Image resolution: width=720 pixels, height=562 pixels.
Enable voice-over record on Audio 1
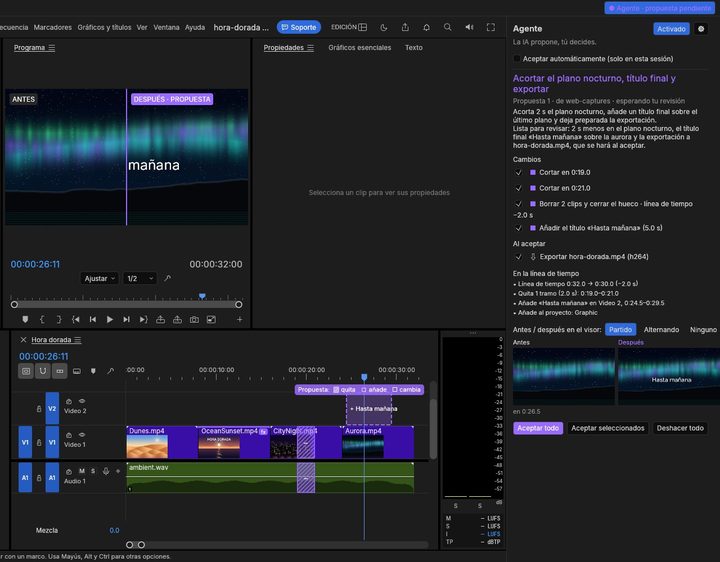pyautogui.click(x=106, y=471)
